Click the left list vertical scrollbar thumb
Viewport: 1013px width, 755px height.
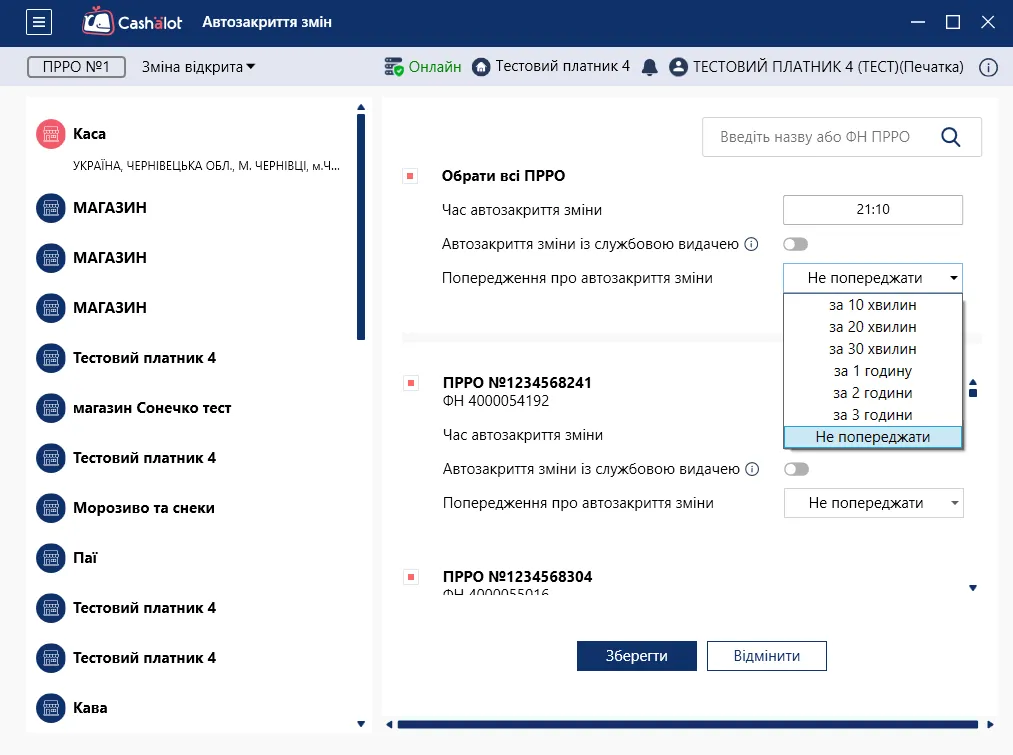[x=361, y=227]
